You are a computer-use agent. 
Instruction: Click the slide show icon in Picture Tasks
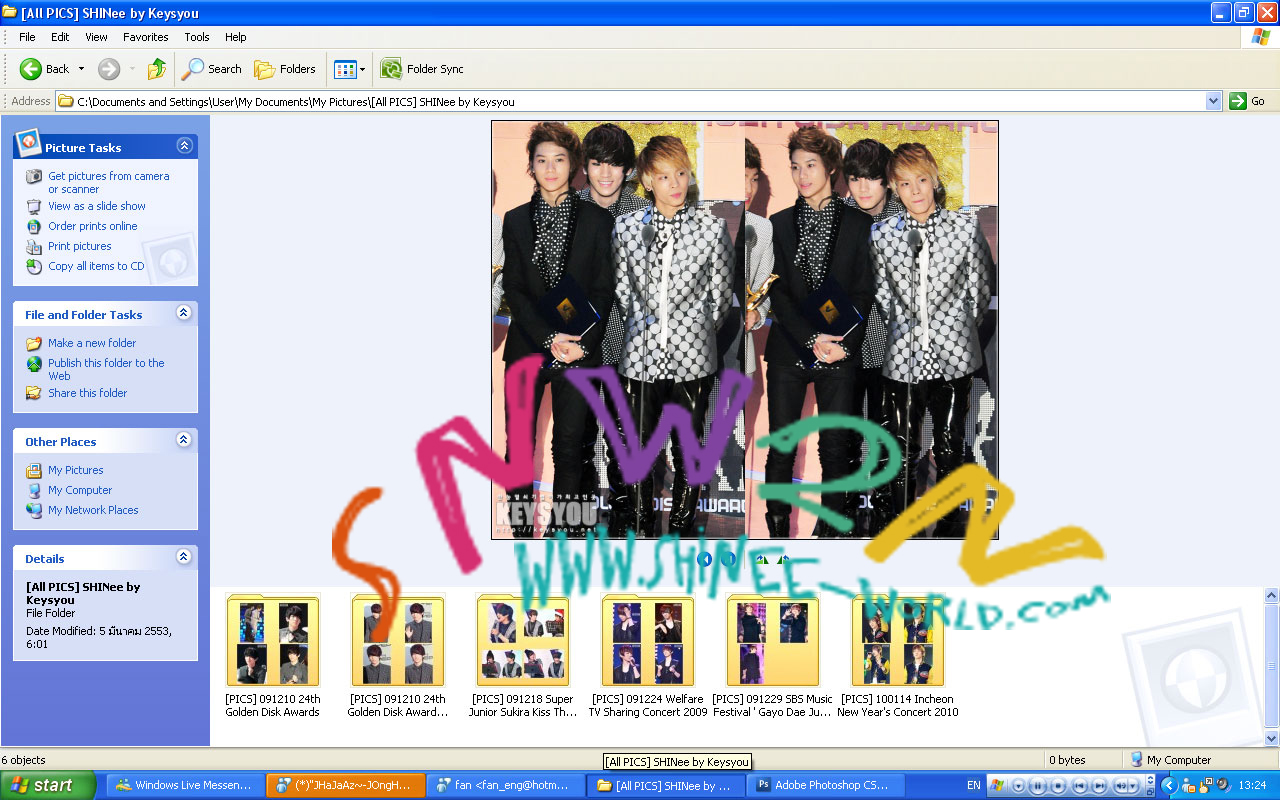point(34,206)
